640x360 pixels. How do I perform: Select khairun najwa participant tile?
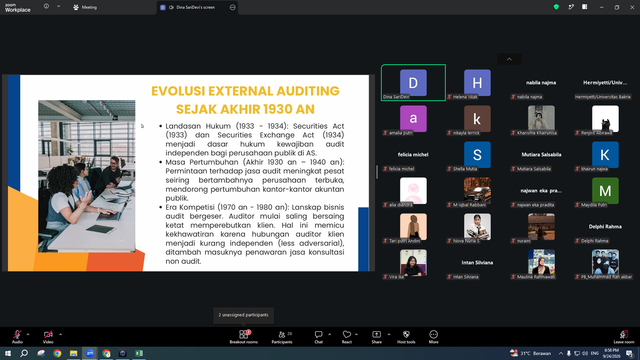605,154
